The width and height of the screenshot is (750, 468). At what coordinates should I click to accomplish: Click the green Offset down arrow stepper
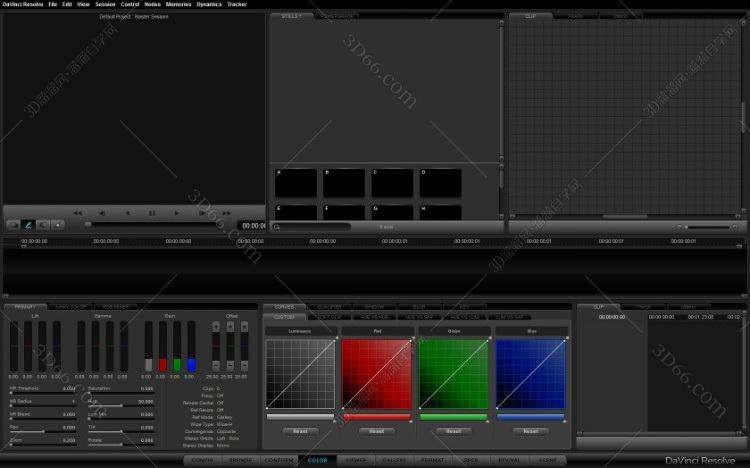(231, 366)
